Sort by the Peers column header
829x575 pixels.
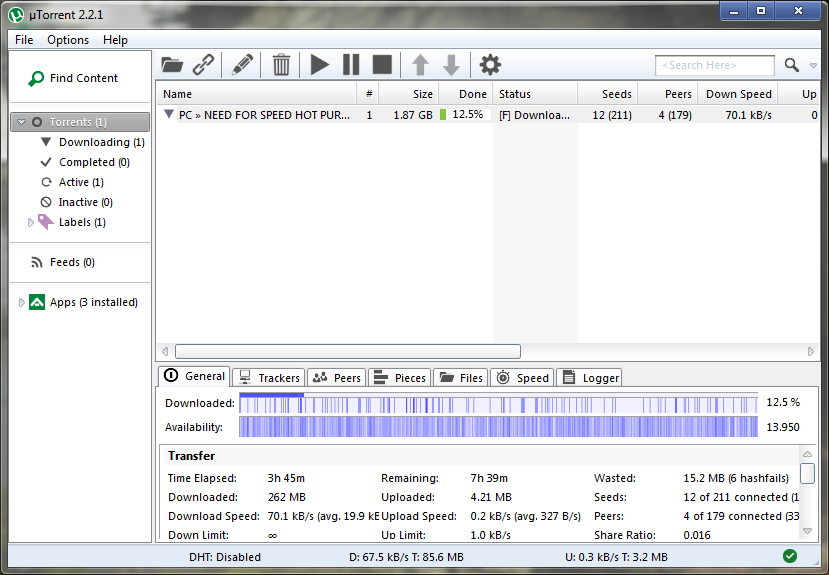[668, 94]
